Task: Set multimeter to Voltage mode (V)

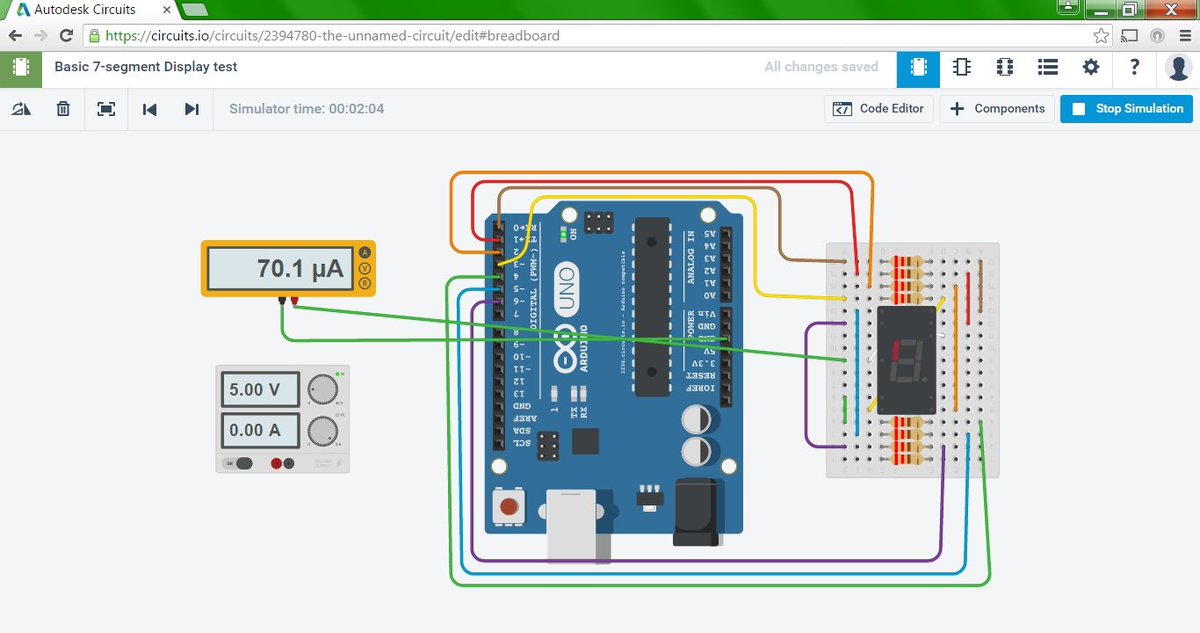Action: 365,268
